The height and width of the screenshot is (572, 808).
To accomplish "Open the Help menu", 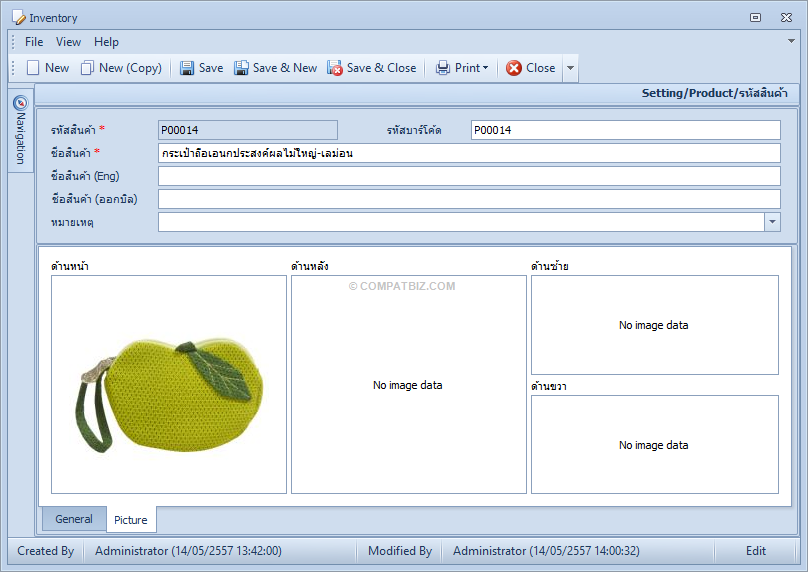I will point(106,42).
